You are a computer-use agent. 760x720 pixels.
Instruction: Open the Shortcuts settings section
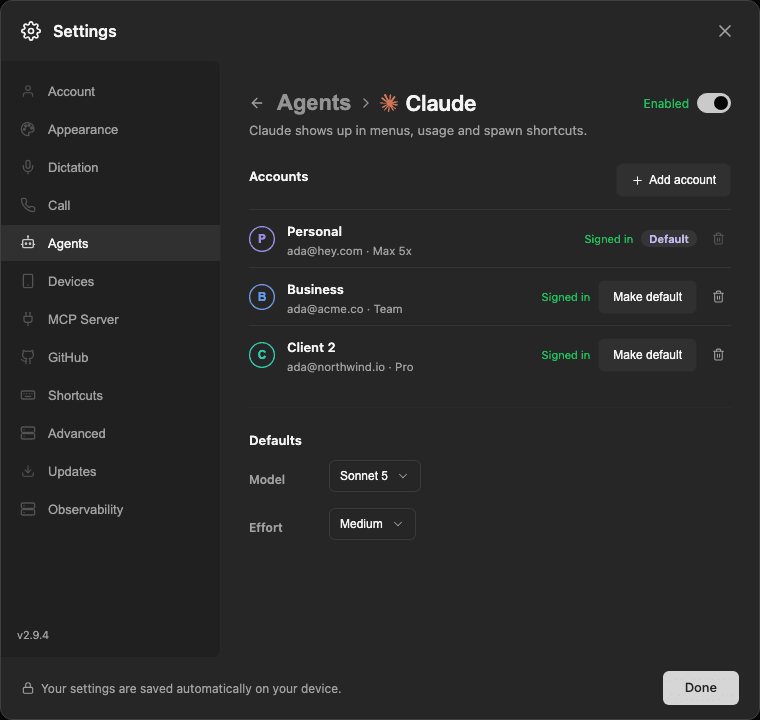point(111,395)
